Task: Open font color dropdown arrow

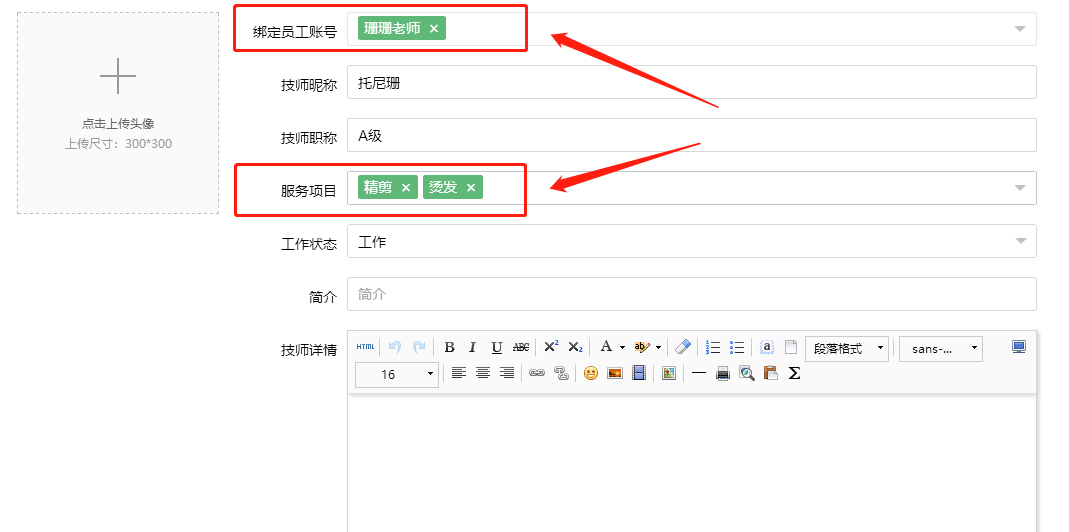Action: point(622,348)
